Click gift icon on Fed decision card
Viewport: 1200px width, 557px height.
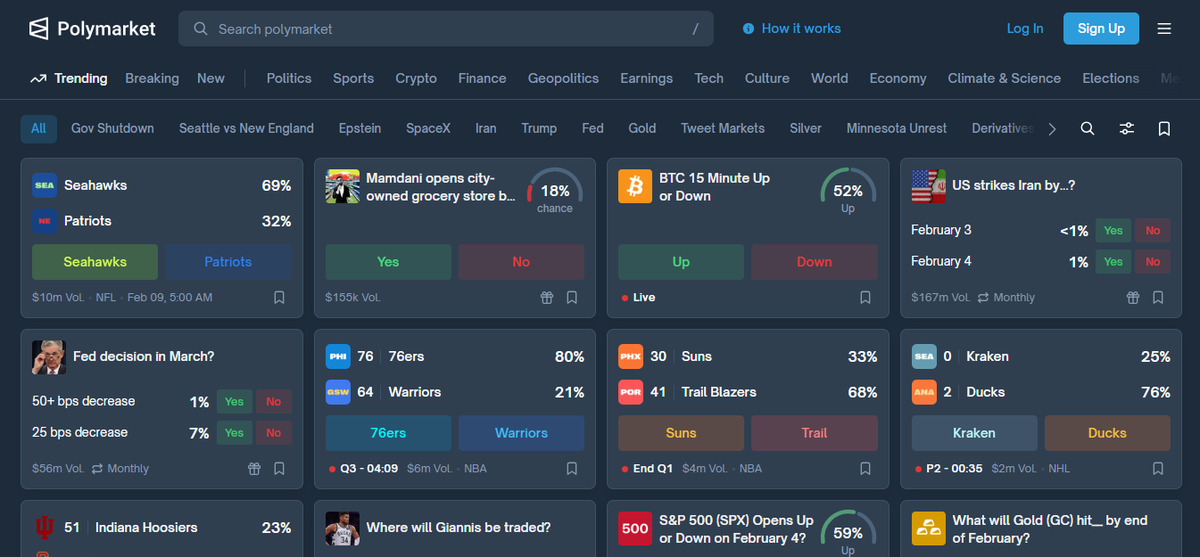coord(254,468)
